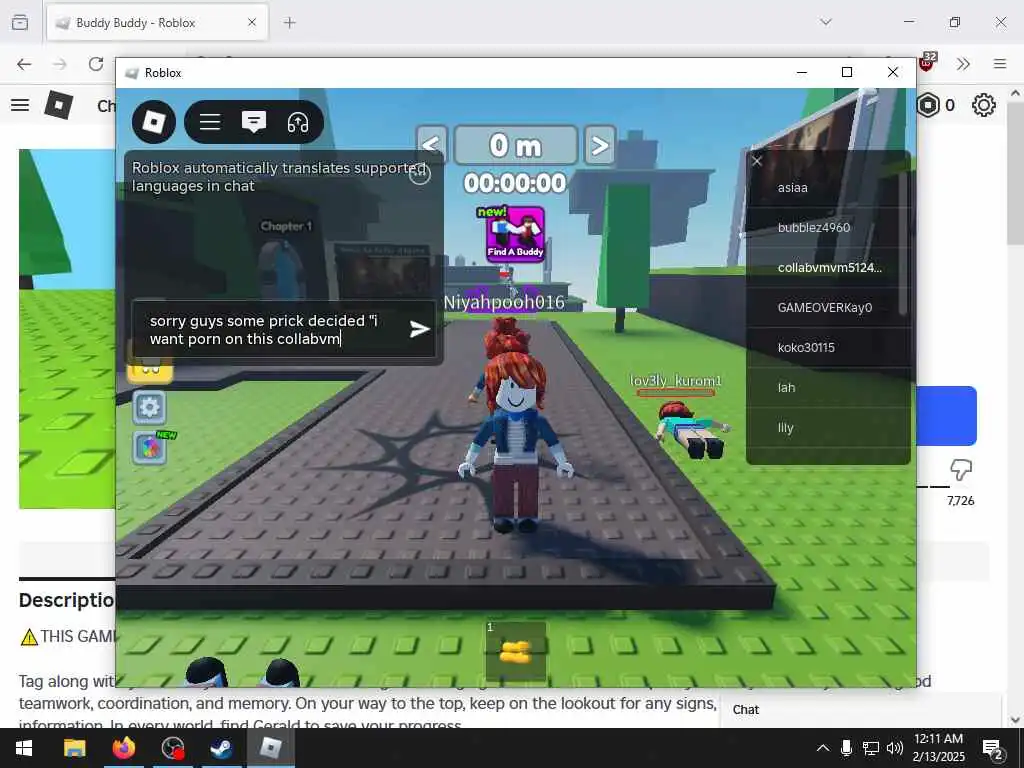The image size is (1024, 768).
Task: Click the taskbar clock and date
Action: point(939,748)
